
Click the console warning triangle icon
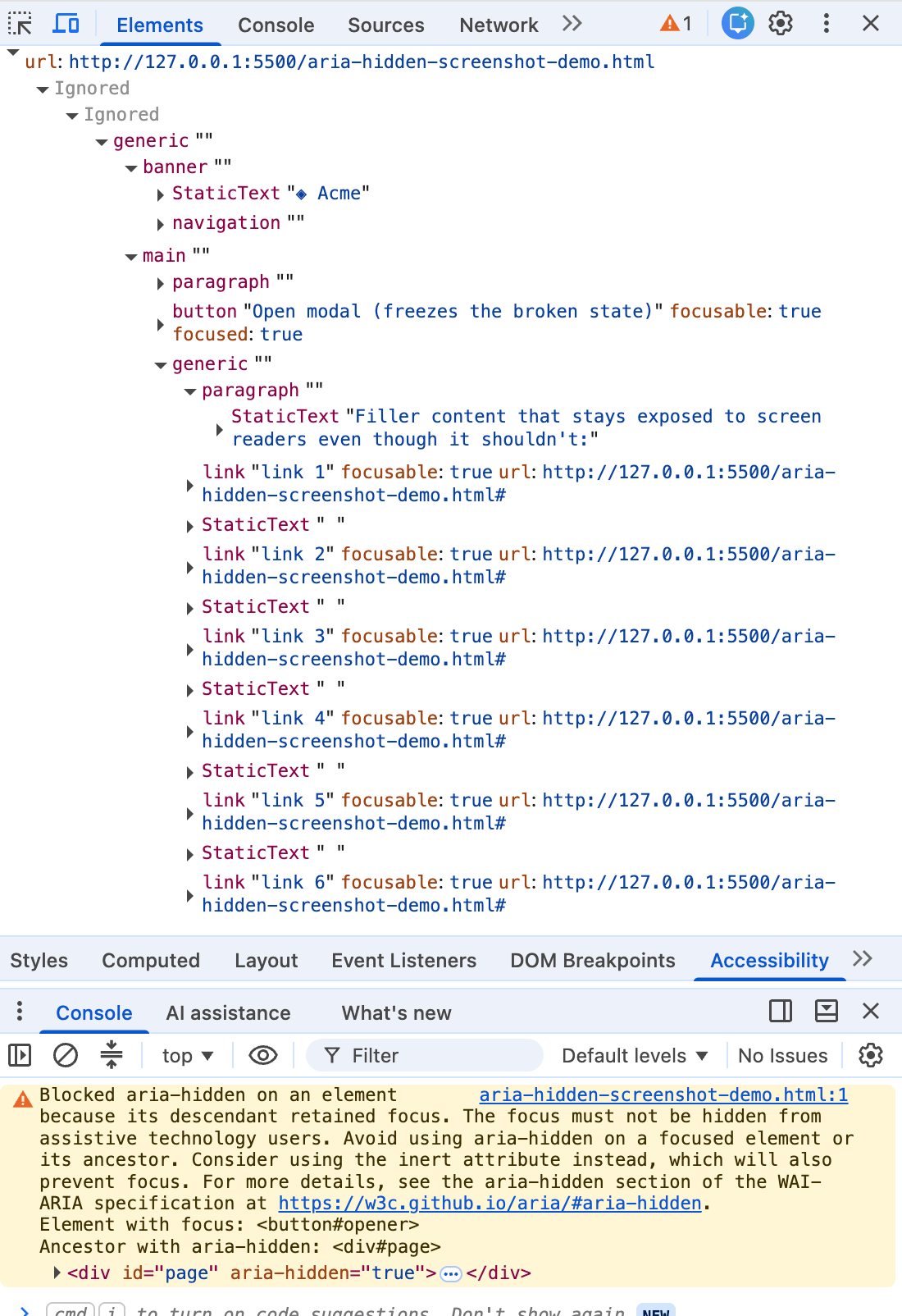(23, 1099)
